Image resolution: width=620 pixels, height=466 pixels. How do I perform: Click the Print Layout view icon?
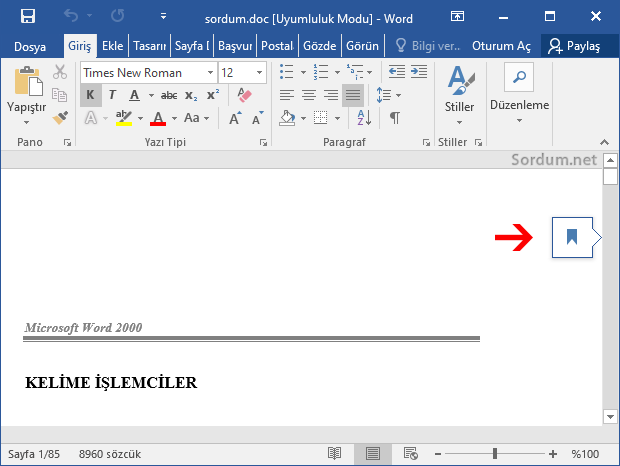pyautogui.click(x=373, y=454)
